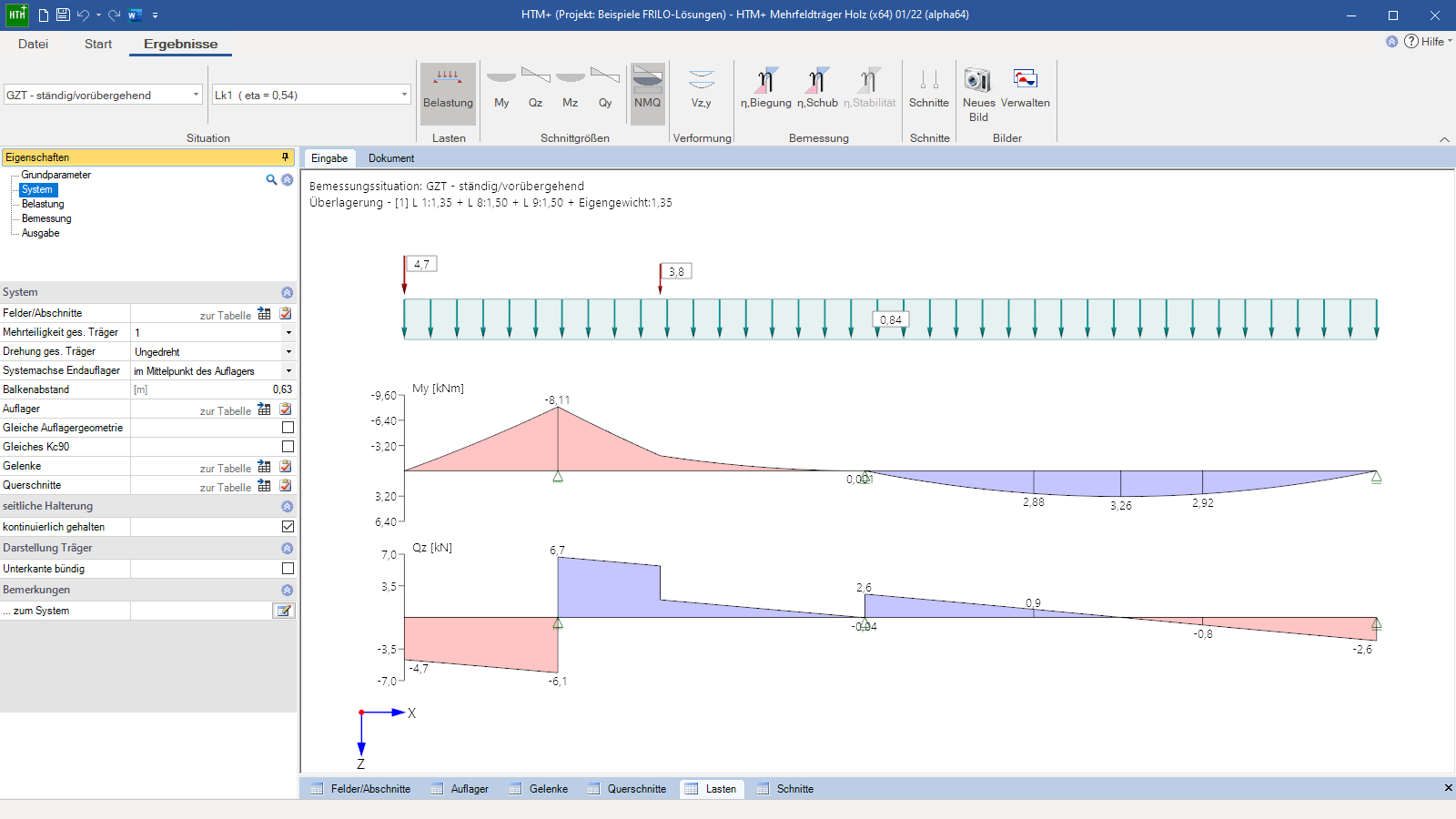Display the Qz shear force diagram

click(x=536, y=88)
